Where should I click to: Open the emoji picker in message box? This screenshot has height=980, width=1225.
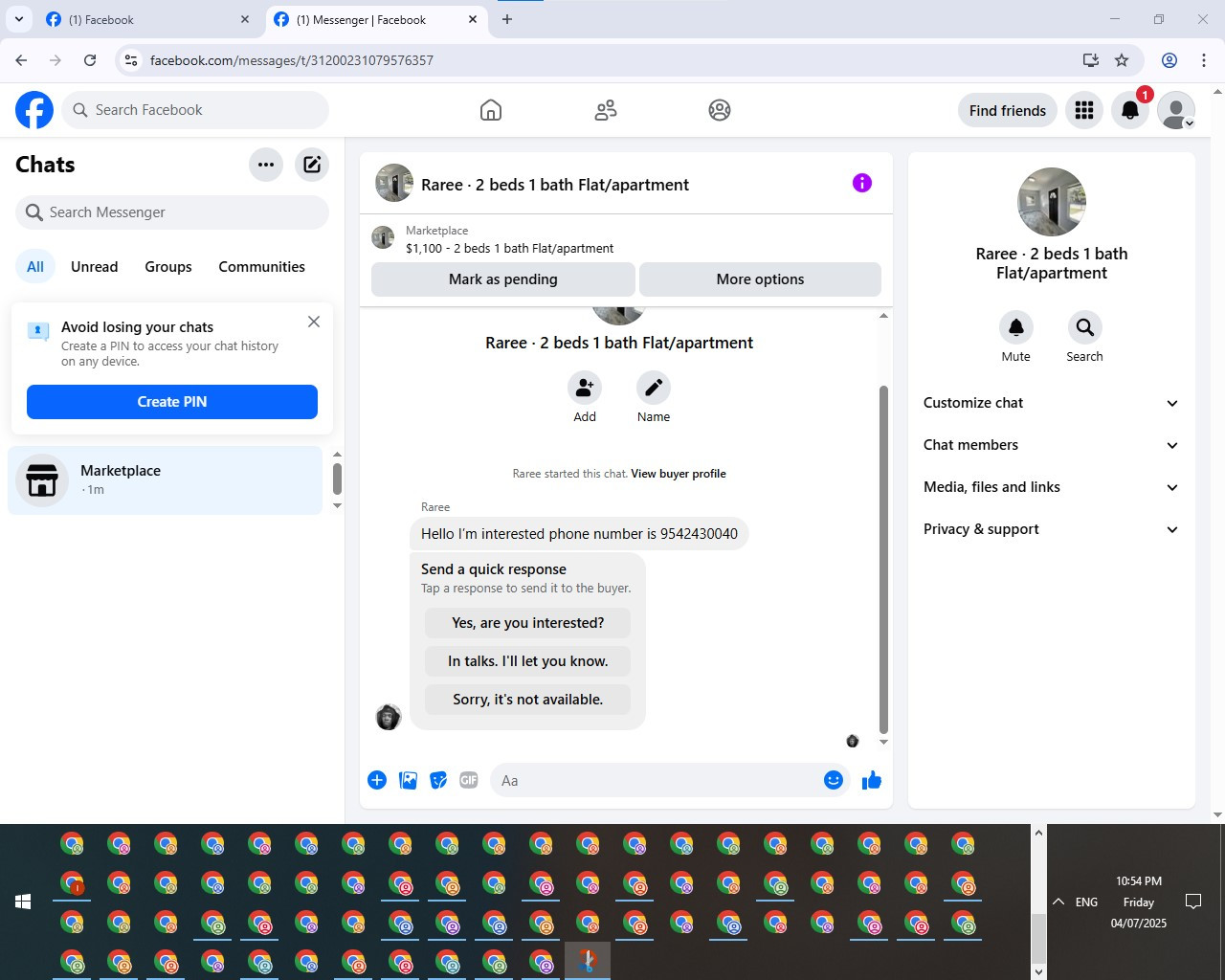(834, 780)
